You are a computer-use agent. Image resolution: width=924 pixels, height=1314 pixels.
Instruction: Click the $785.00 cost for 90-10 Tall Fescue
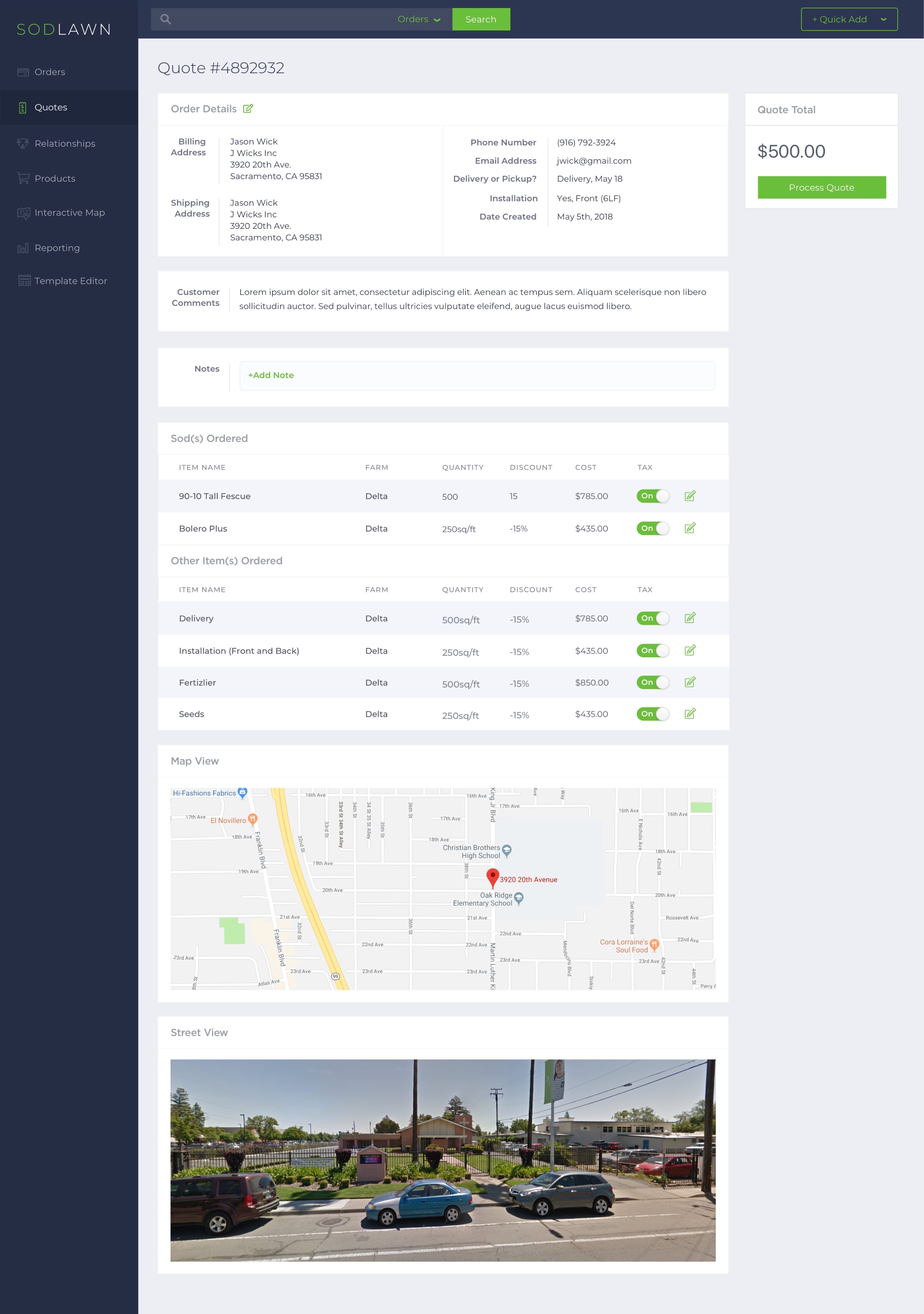click(592, 496)
